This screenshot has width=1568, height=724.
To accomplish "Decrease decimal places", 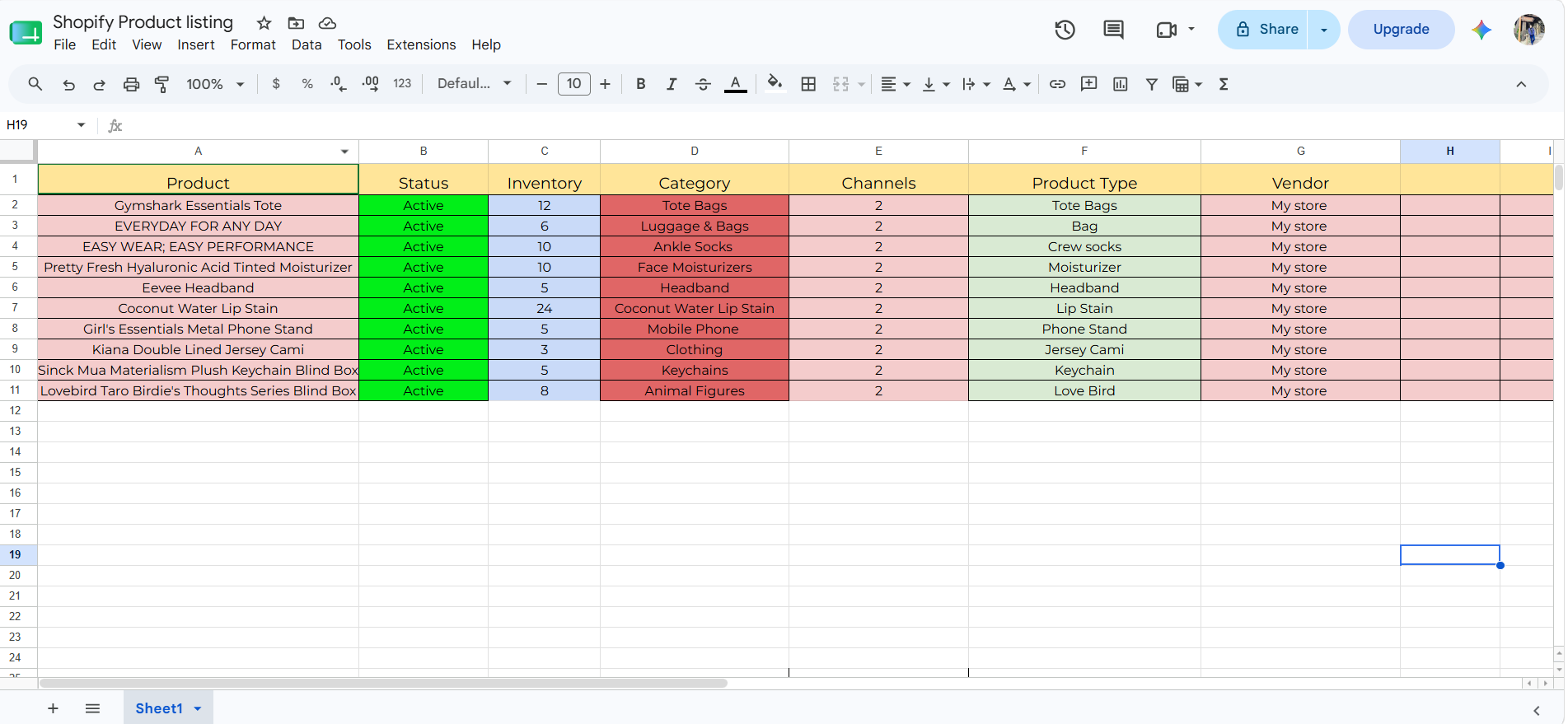I will (x=339, y=84).
